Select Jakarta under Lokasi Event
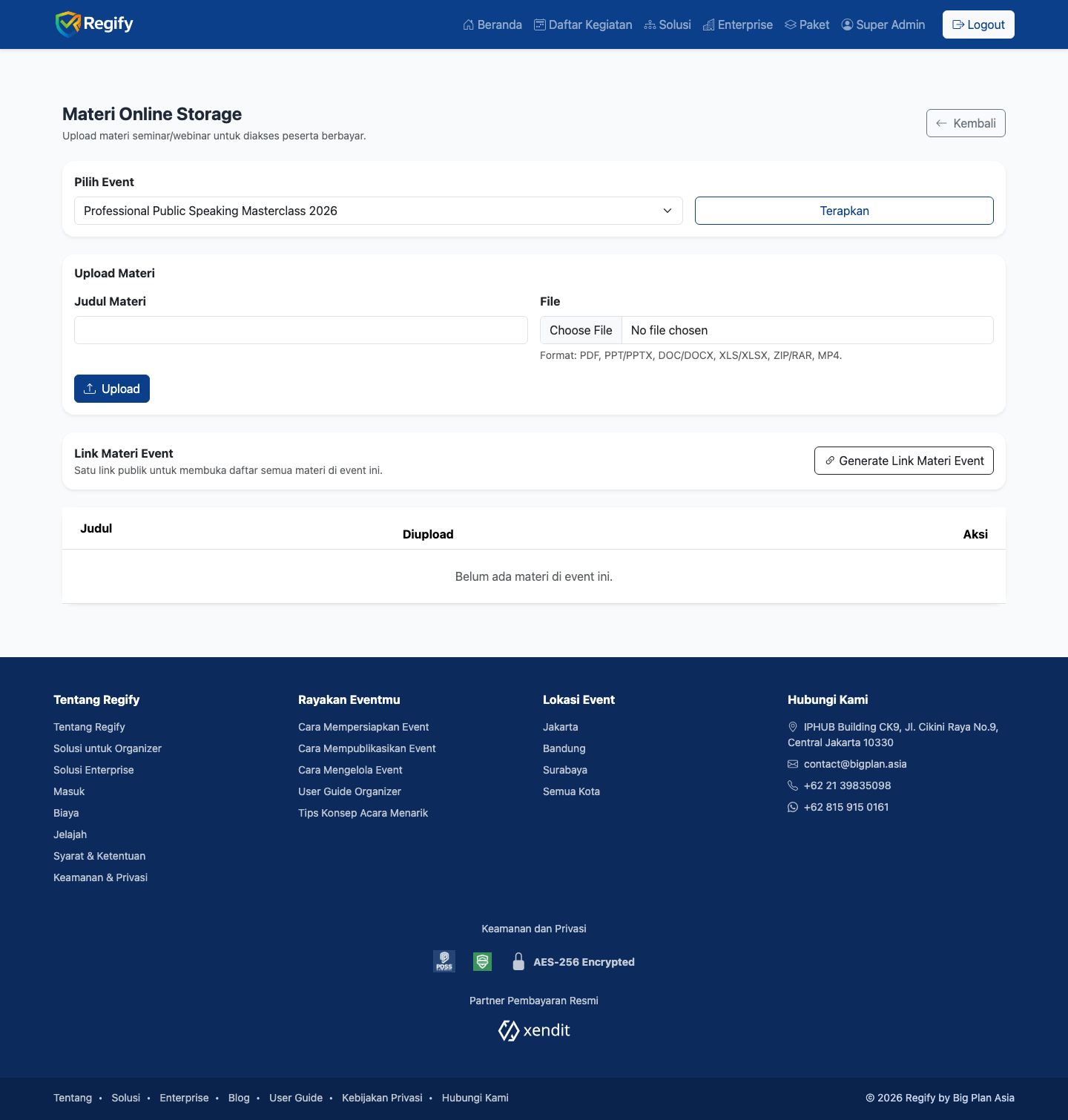 click(560, 727)
